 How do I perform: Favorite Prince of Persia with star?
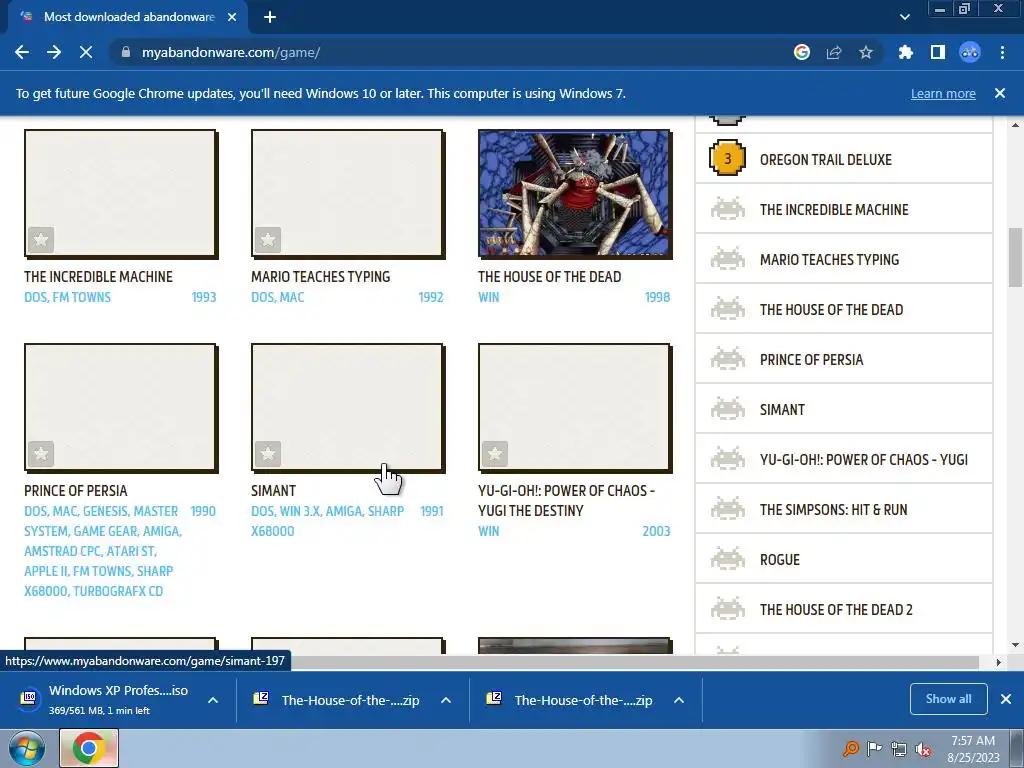click(x=40, y=454)
